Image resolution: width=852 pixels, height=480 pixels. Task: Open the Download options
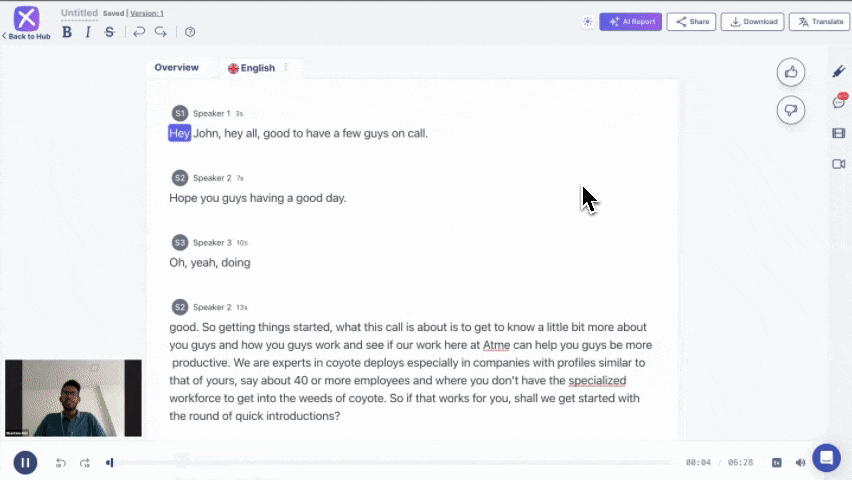pyautogui.click(x=753, y=22)
